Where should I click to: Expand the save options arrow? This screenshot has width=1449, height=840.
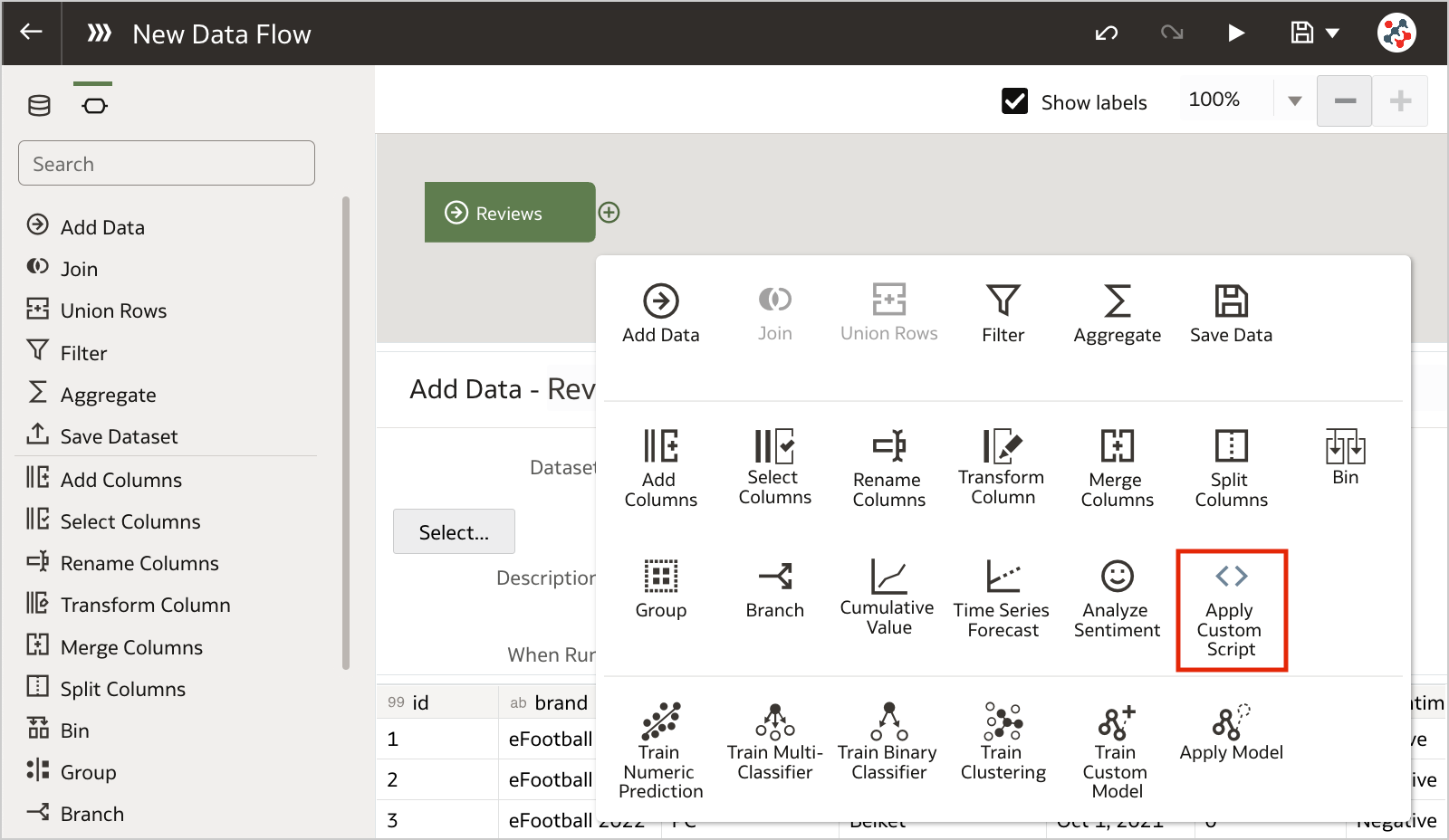(x=1332, y=33)
